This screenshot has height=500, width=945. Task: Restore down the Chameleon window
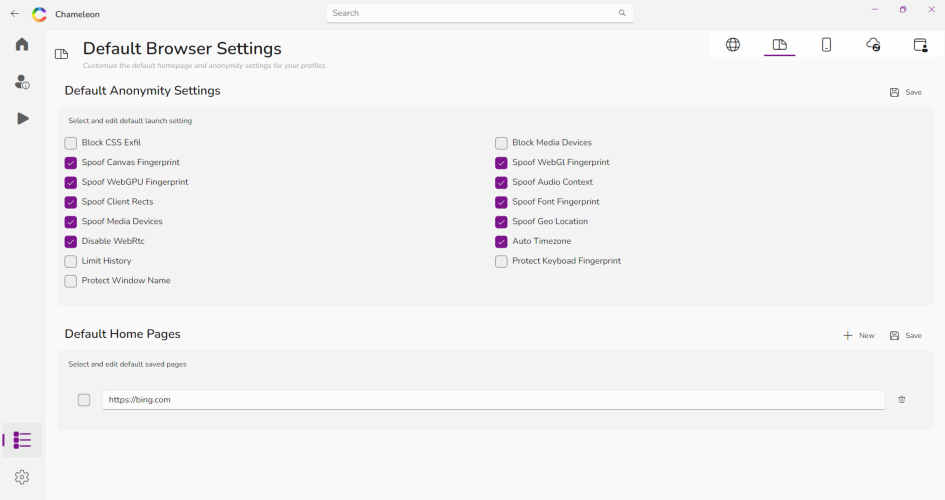click(903, 10)
